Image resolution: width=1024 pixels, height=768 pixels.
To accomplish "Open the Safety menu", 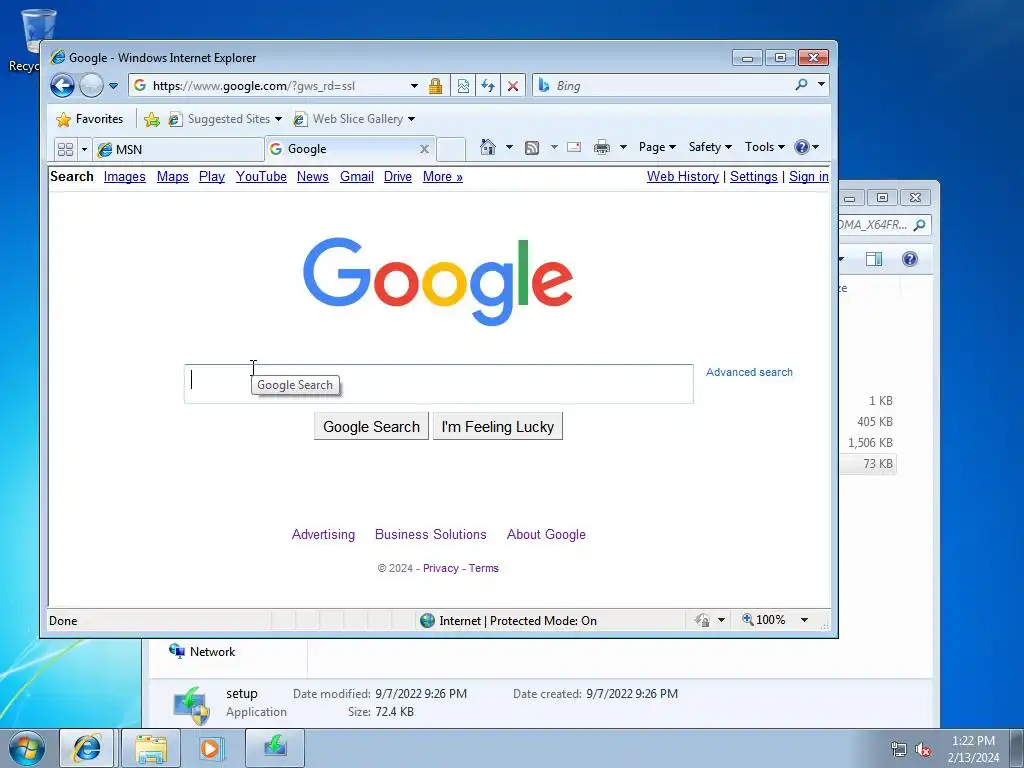I will (710, 147).
